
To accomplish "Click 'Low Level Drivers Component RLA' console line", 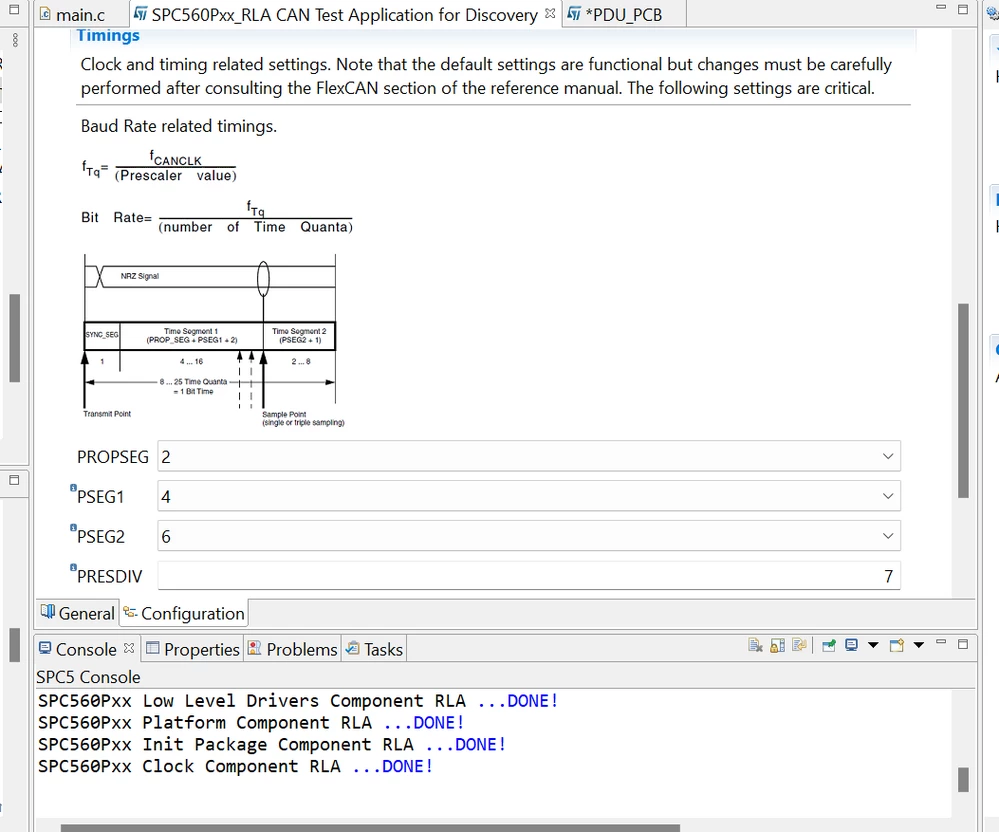I will 298,701.
